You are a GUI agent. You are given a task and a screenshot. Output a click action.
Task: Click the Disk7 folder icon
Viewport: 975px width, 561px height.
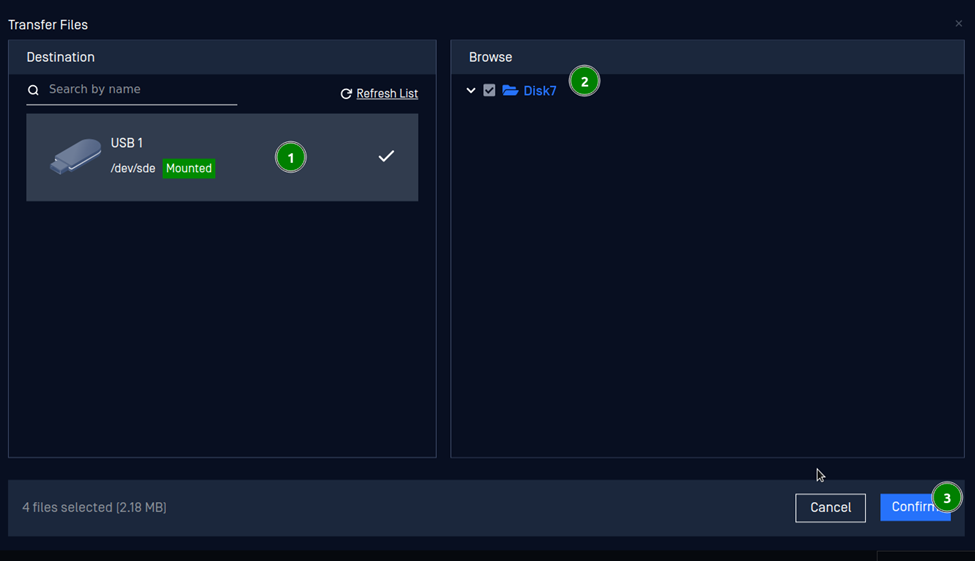[x=510, y=90]
